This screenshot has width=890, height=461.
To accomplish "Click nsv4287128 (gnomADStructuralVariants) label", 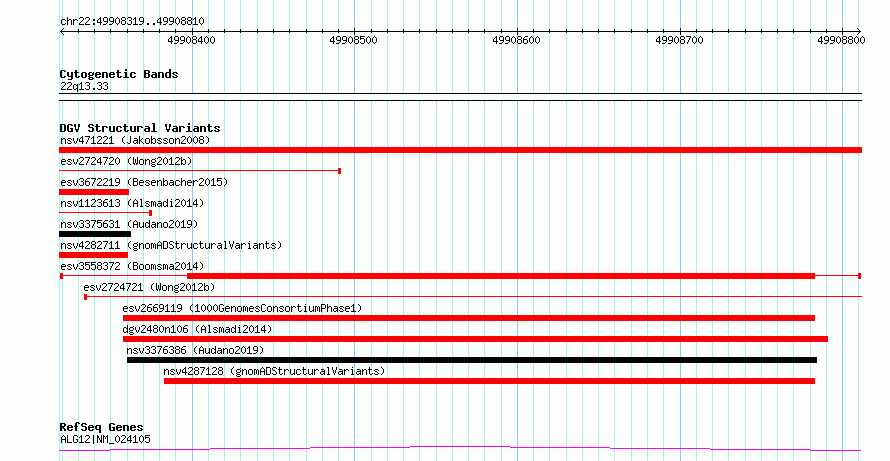I will pyautogui.click(x=274, y=371).
